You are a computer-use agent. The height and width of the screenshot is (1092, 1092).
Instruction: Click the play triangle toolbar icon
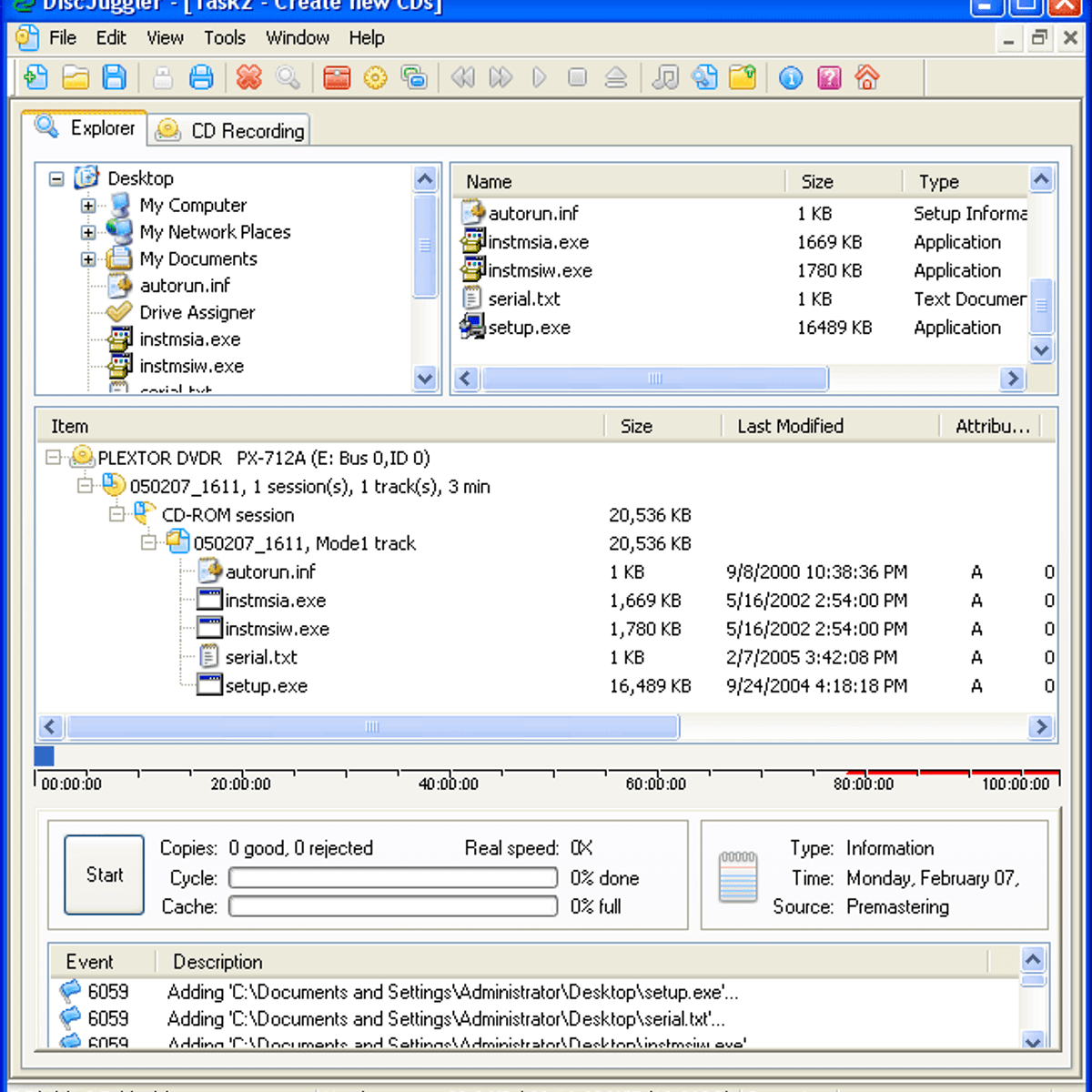pyautogui.click(x=539, y=78)
